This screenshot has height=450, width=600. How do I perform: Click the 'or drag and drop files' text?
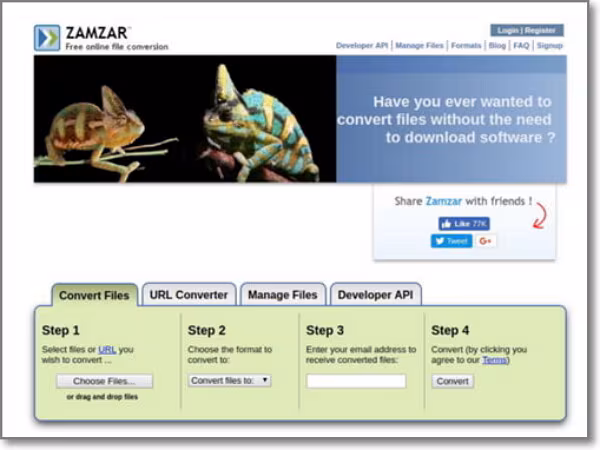tap(102, 397)
